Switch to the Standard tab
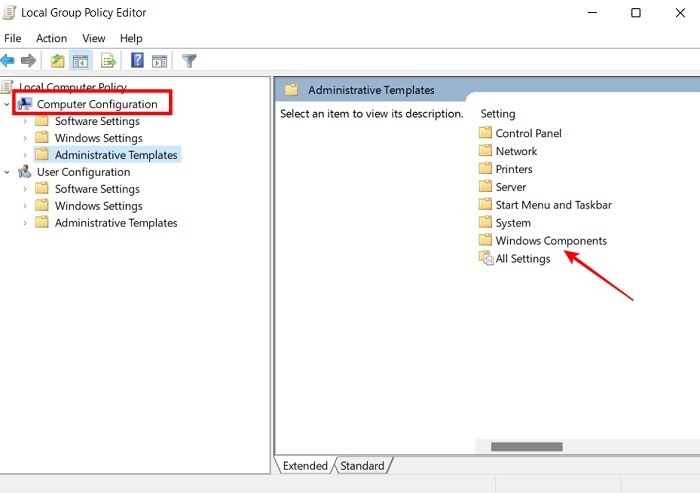This screenshot has height=493, width=700. 362,466
